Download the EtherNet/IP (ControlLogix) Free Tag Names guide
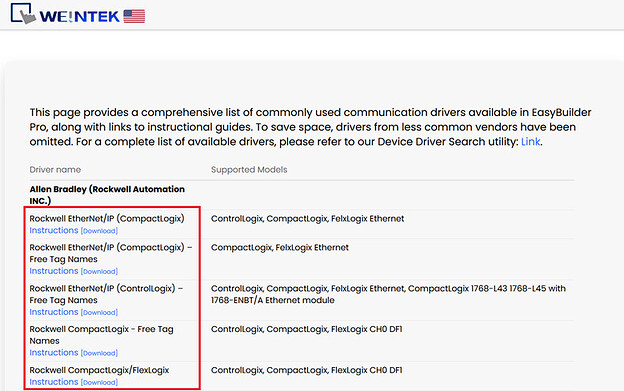This screenshot has width=624, height=391. pyautogui.click(x=99, y=312)
